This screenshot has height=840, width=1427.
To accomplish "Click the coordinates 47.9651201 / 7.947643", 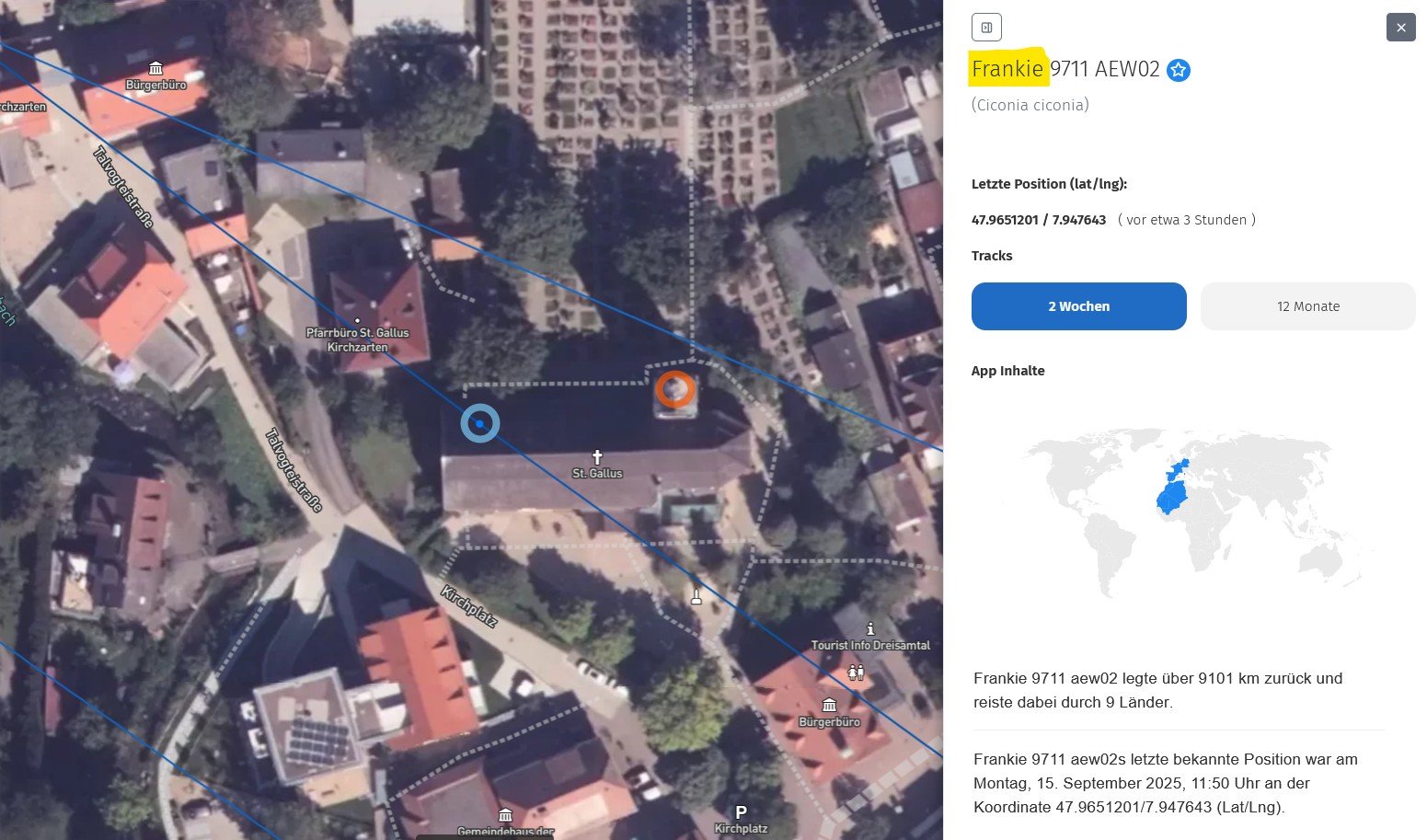I will 1038,220.
